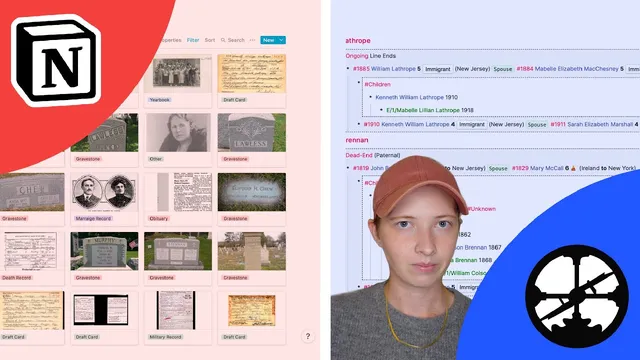Click the Ongoing status label
This screenshot has height=360, width=640.
357,56
